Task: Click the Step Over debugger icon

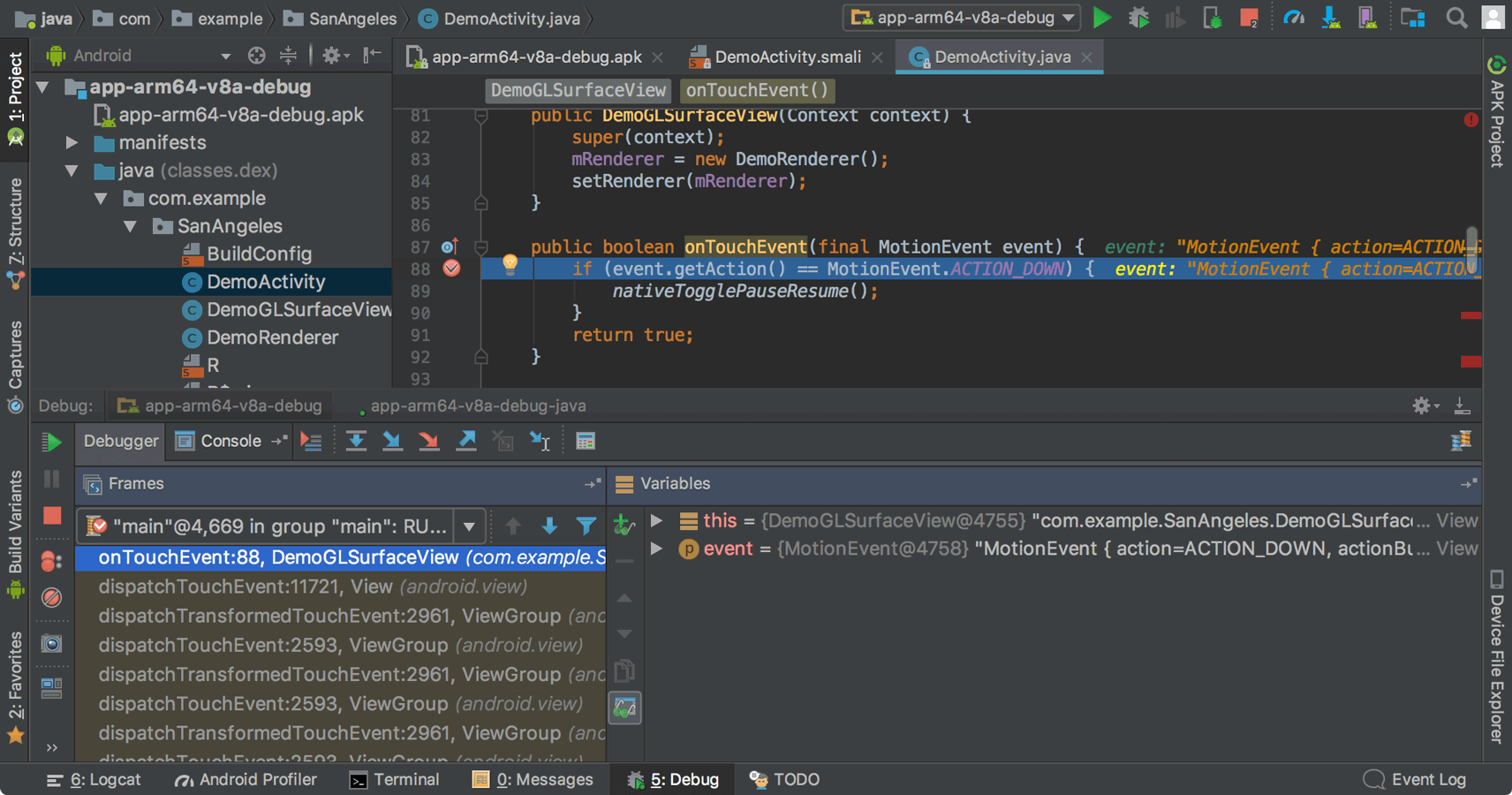Action: (x=357, y=441)
